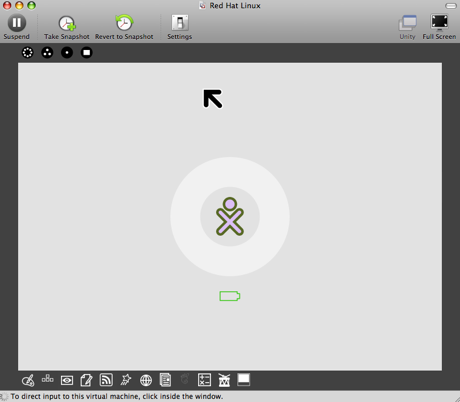This screenshot has width=460, height=402.
Task: Open the Write activity pencil icon
Action: pyautogui.click(x=86, y=380)
